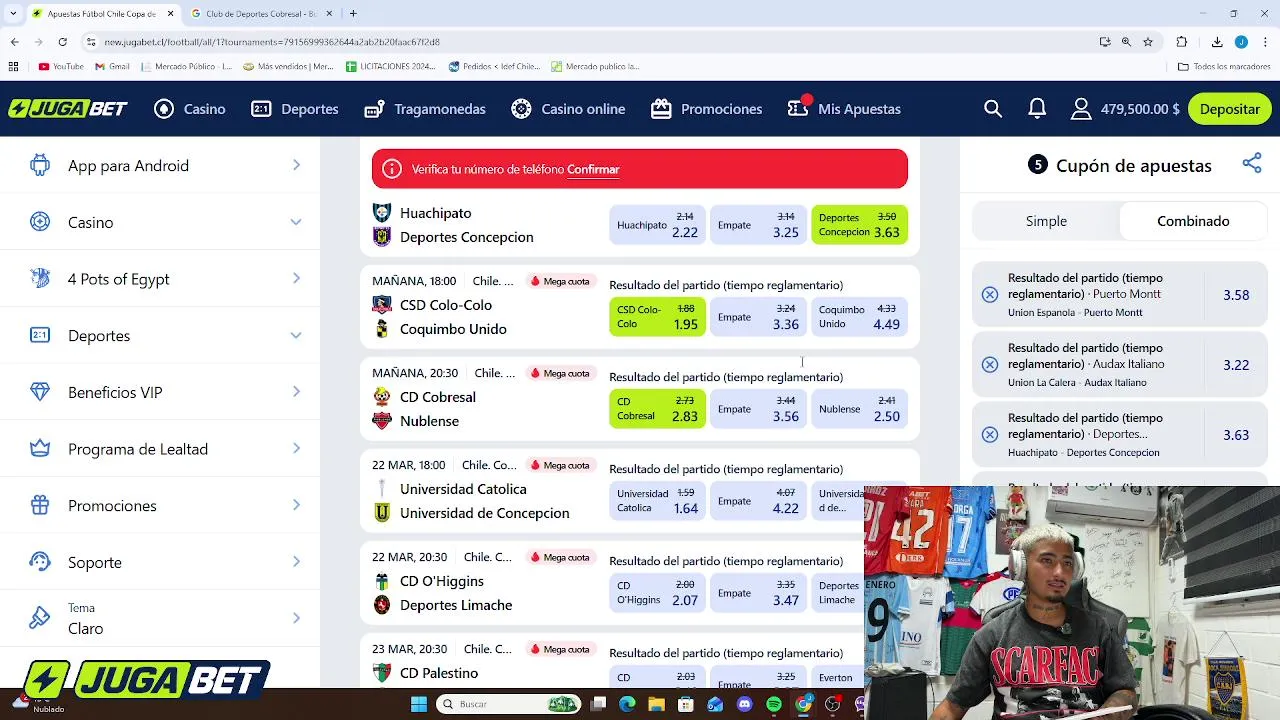The height and width of the screenshot is (720, 1280).
Task: Toggle CSD Colo-Colo odds 1.95
Action: tap(657, 317)
